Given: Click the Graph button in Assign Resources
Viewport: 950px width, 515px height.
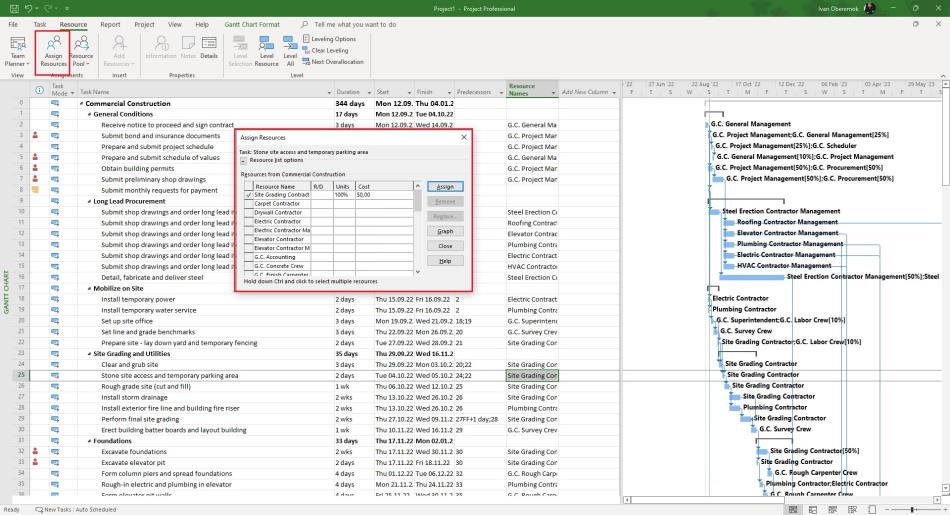Looking at the screenshot, I should 445,231.
